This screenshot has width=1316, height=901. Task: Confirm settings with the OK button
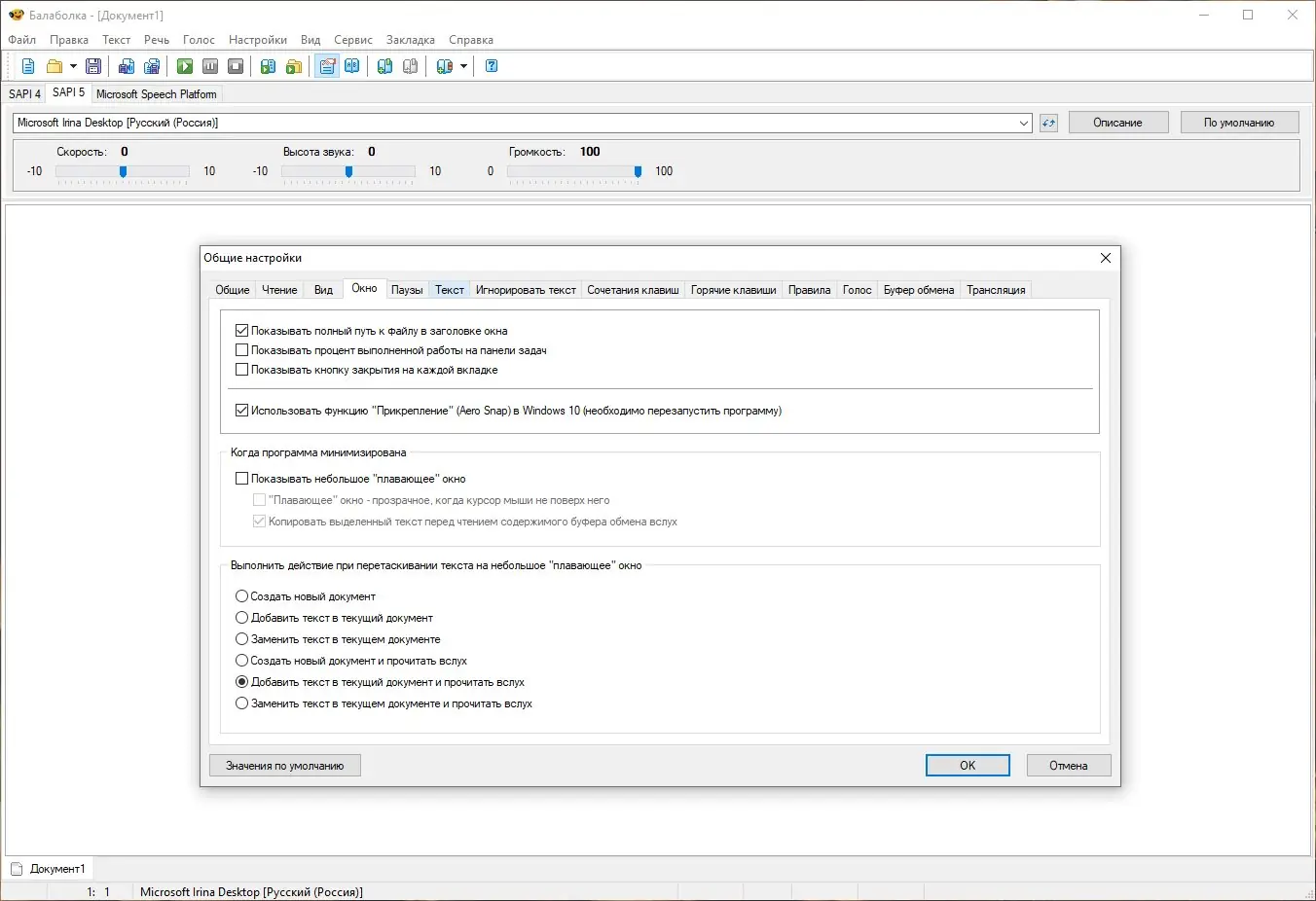pos(968,766)
